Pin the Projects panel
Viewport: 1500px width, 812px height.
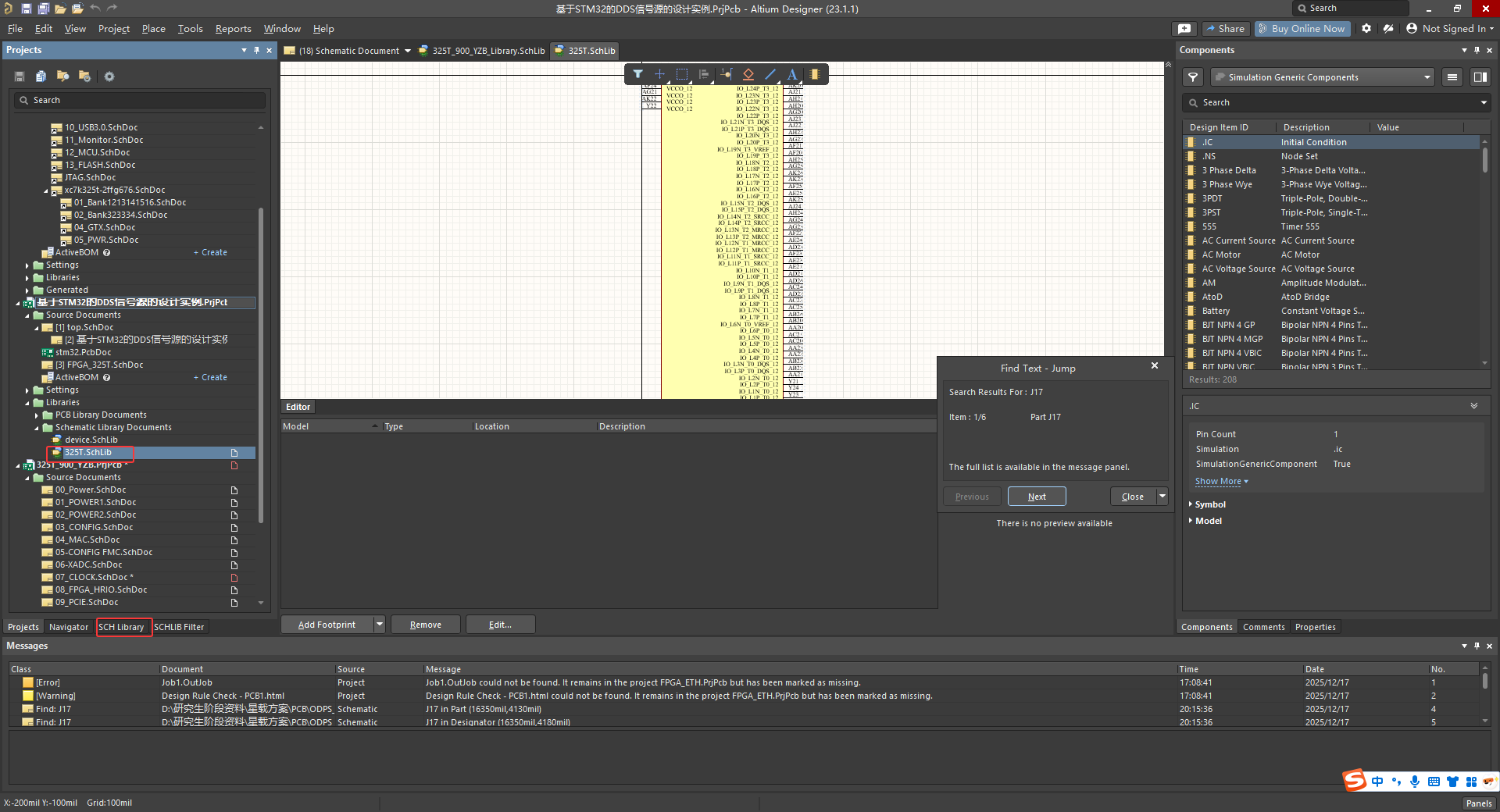(x=256, y=50)
